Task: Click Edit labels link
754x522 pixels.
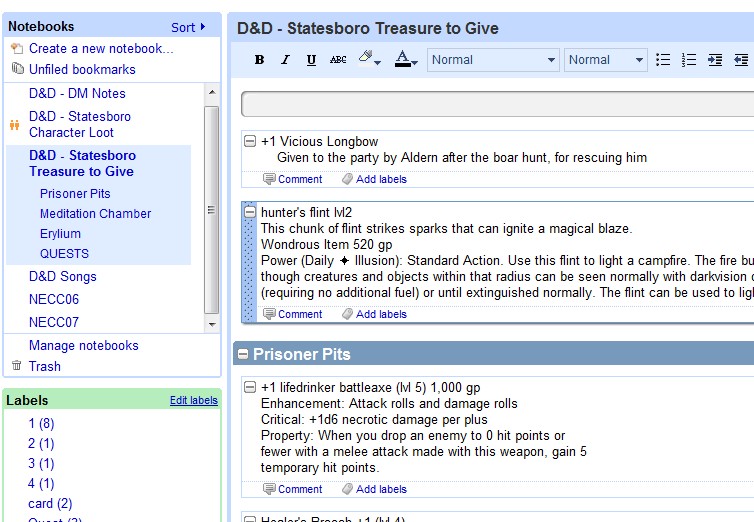Action: [194, 400]
